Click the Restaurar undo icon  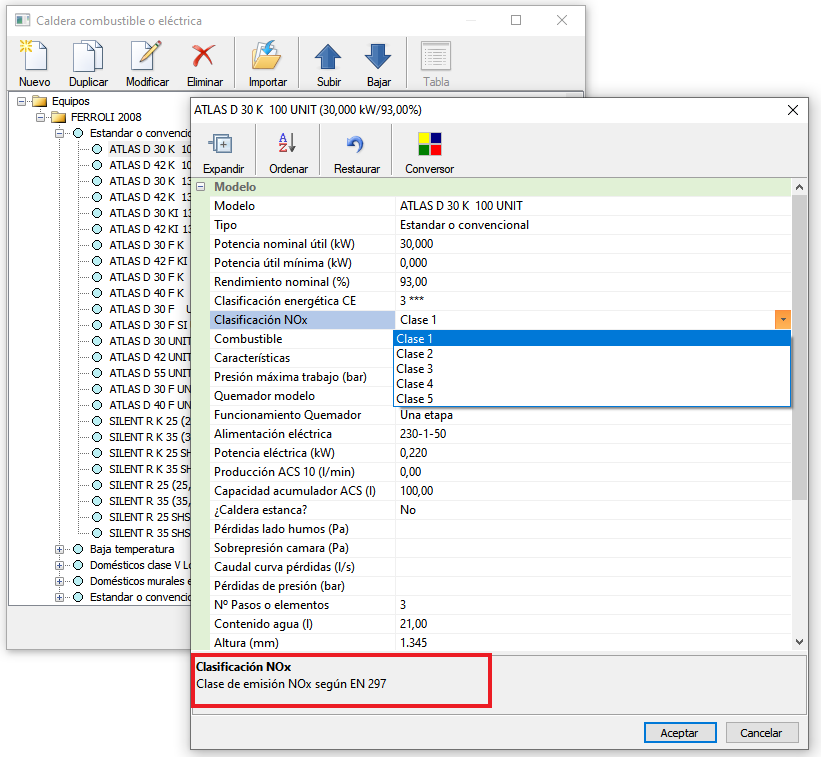click(356, 143)
